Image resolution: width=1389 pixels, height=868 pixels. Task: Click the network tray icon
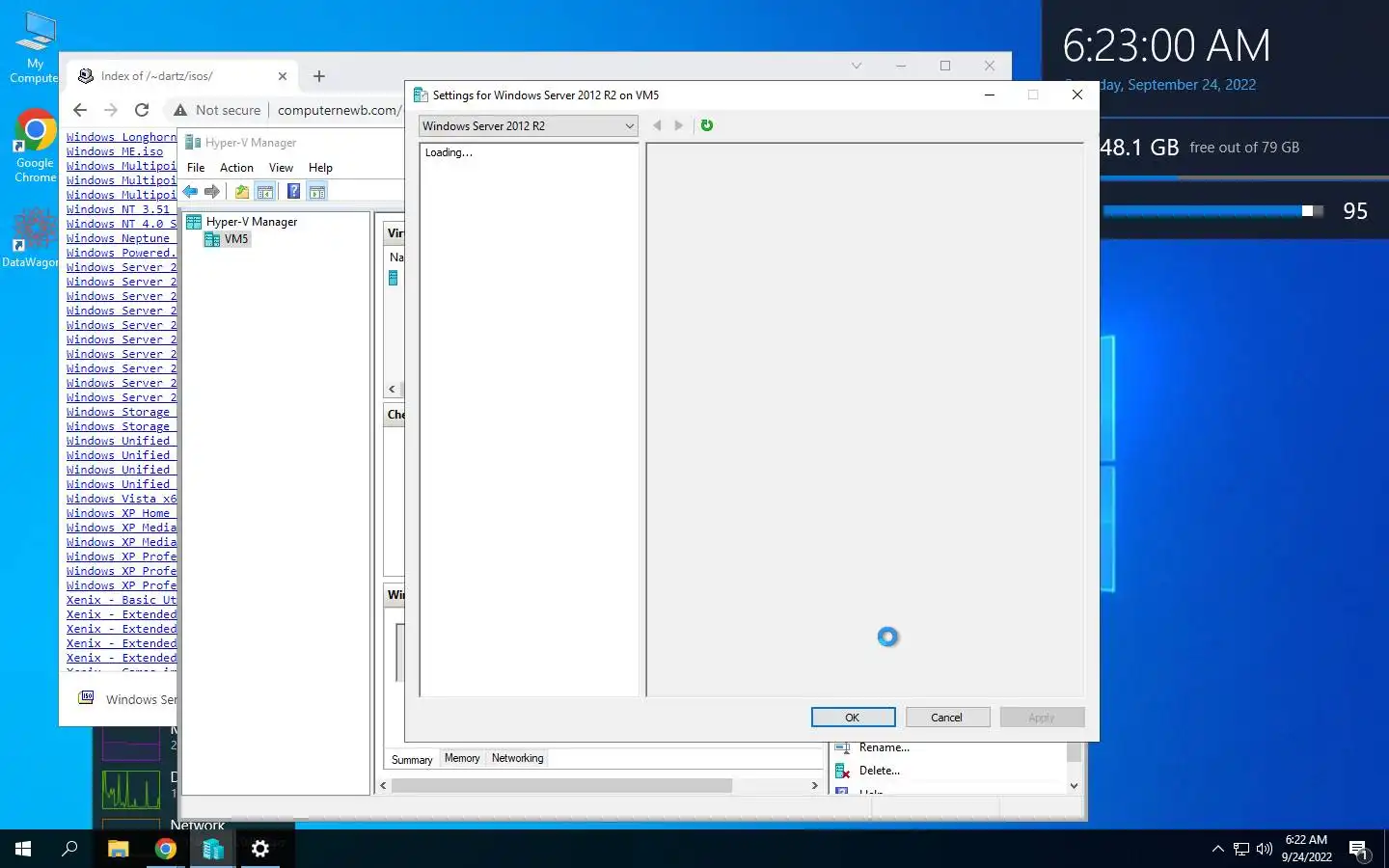coord(1240,850)
